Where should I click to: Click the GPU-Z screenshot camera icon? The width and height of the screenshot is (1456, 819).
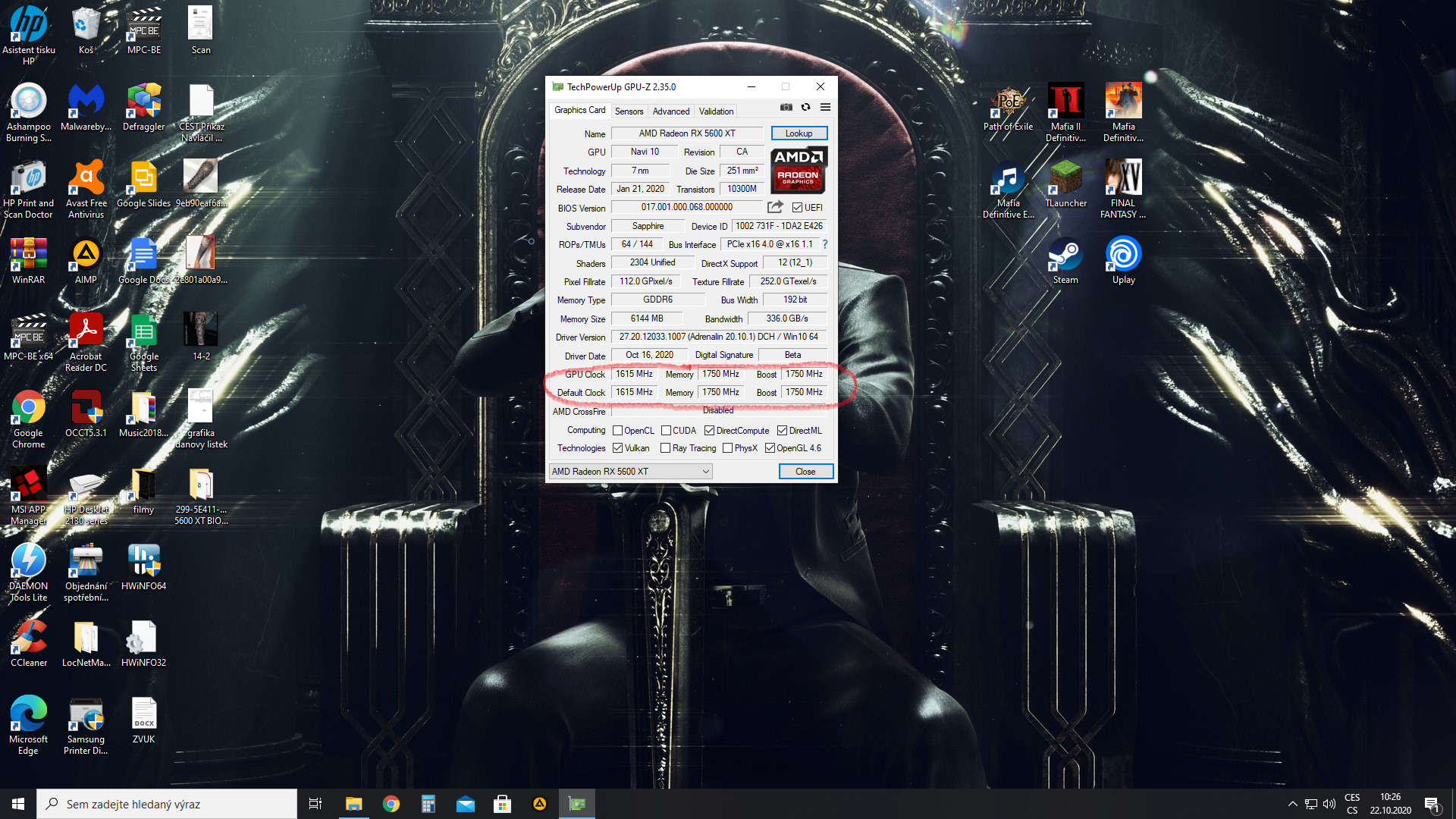pyautogui.click(x=786, y=108)
